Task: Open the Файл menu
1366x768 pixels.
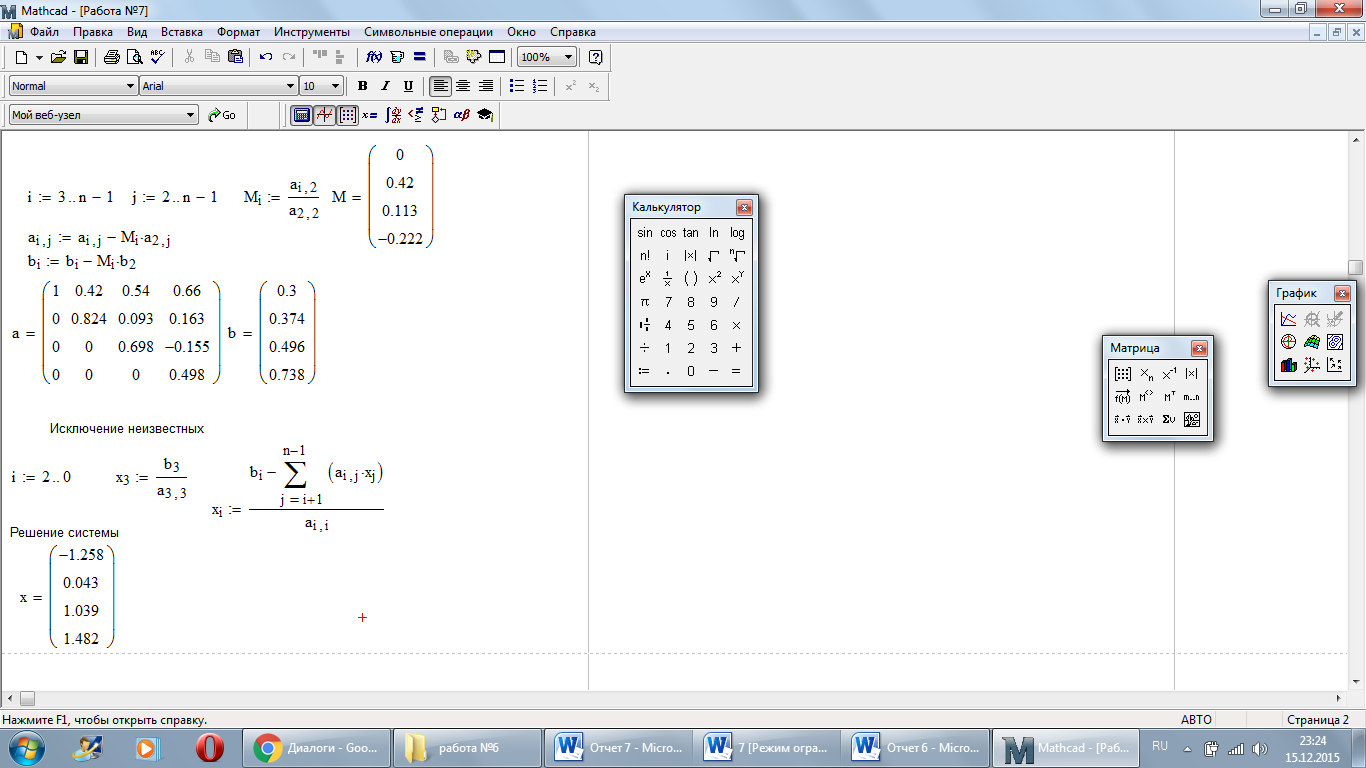Action: click(x=44, y=32)
